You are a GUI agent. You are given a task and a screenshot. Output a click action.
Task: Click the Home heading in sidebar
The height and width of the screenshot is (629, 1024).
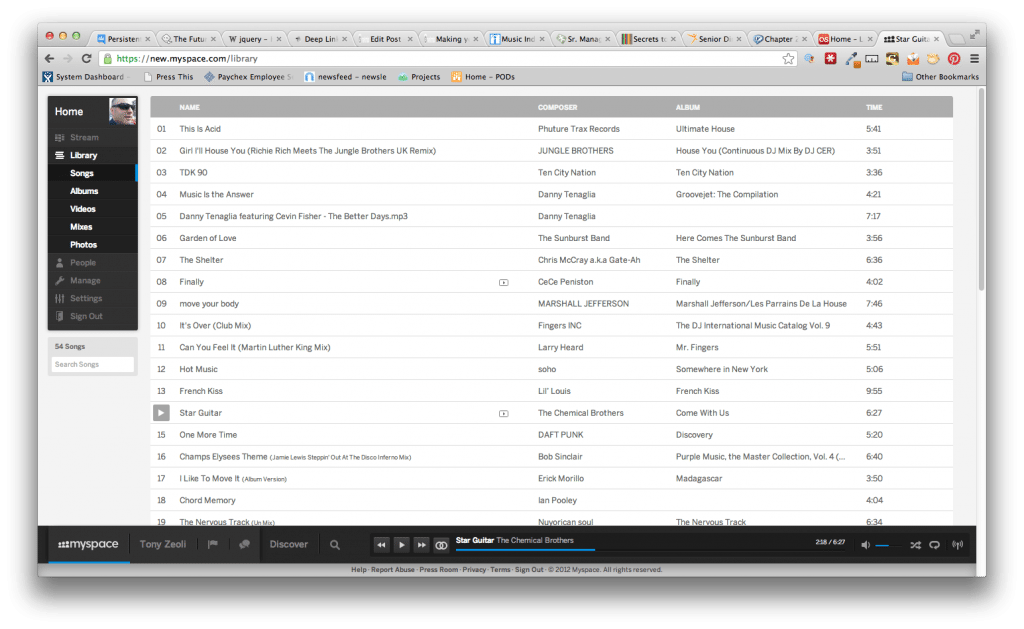(x=69, y=112)
